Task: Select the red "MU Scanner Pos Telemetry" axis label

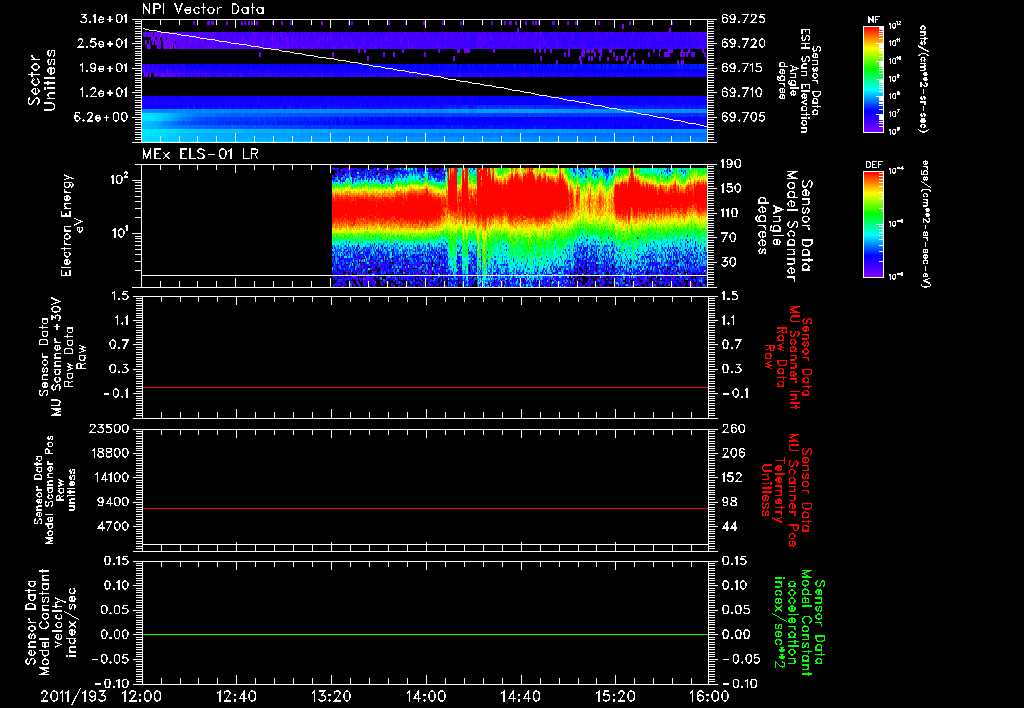Action: click(x=786, y=490)
